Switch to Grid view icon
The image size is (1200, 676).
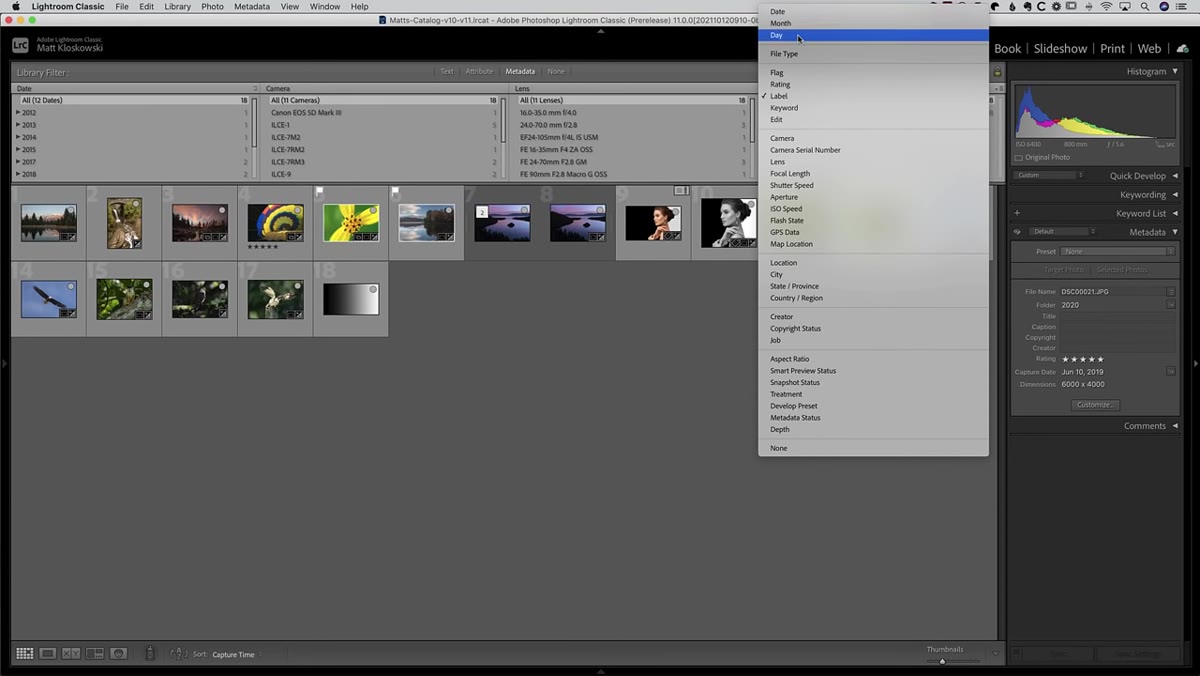(24, 653)
